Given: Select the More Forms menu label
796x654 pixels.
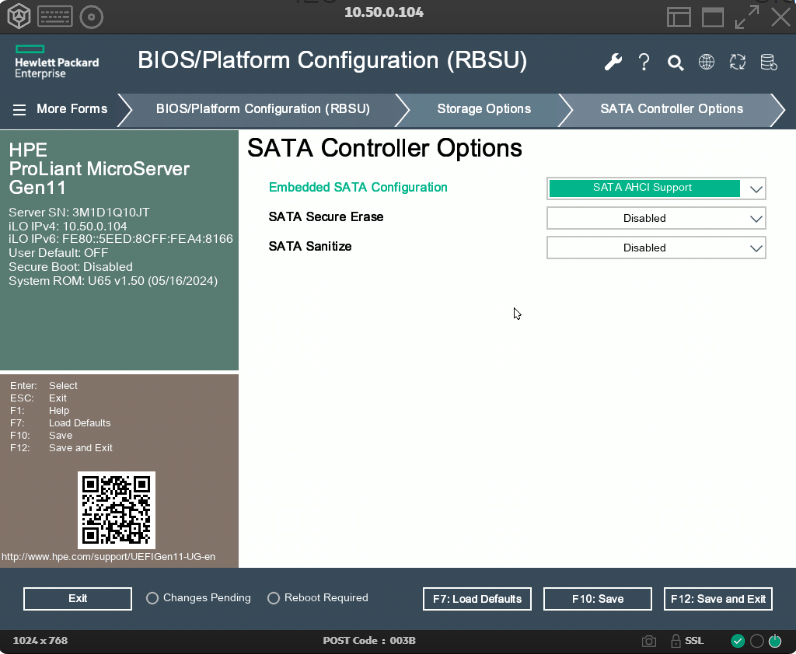Looking at the screenshot, I should pyautogui.click(x=72, y=109).
